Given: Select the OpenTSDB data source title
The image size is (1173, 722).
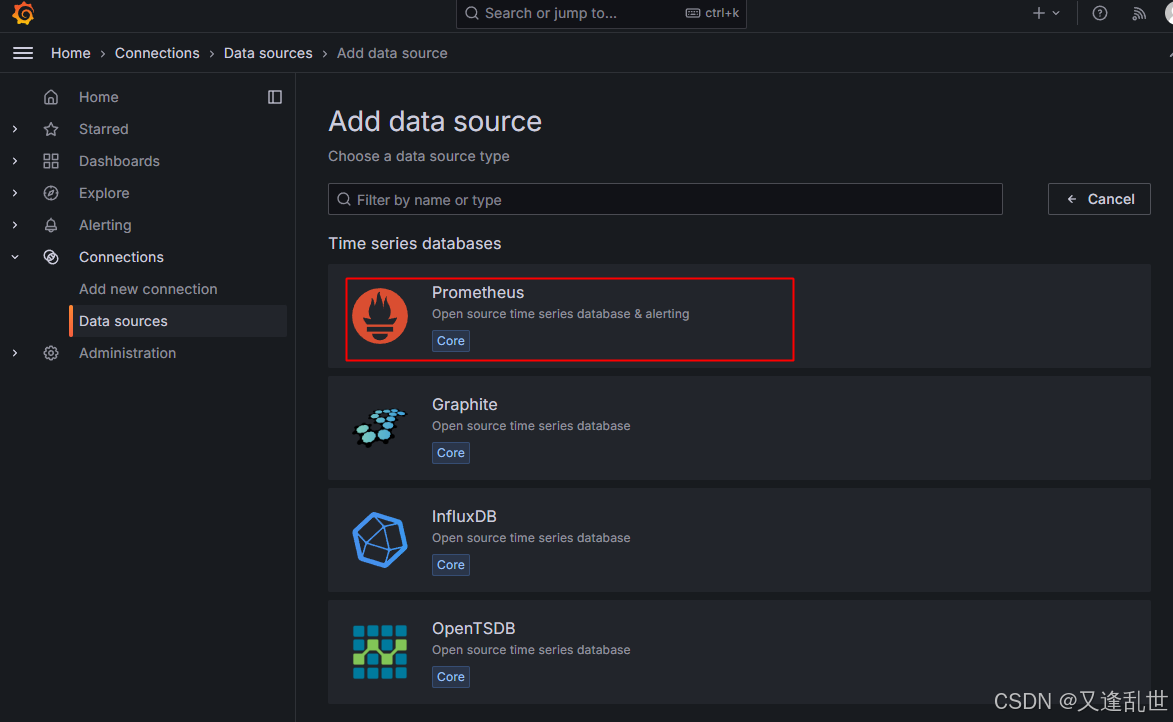Looking at the screenshot, I should click(x=474, y=628).
